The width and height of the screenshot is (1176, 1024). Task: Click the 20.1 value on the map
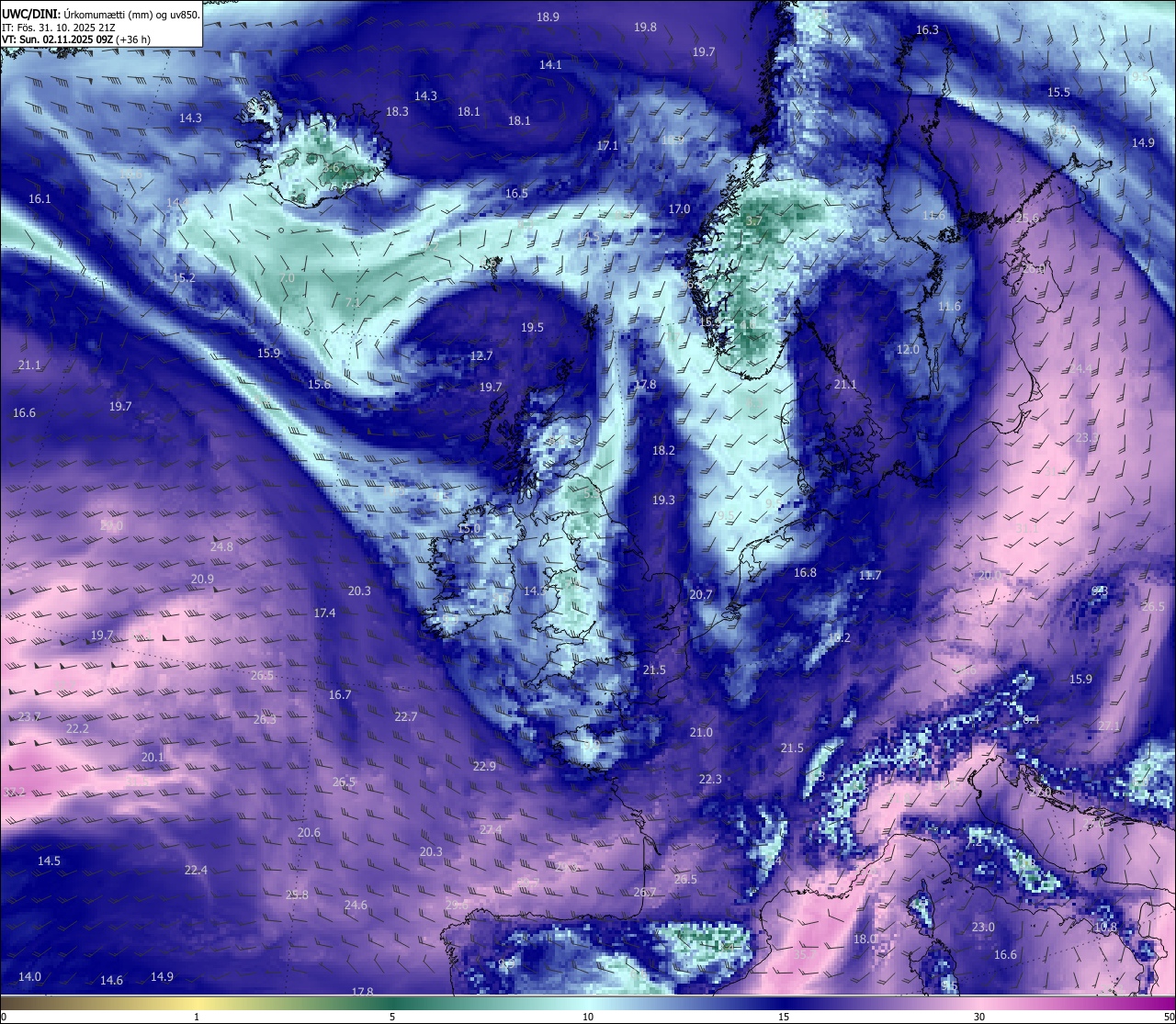(x=153, y=758)
